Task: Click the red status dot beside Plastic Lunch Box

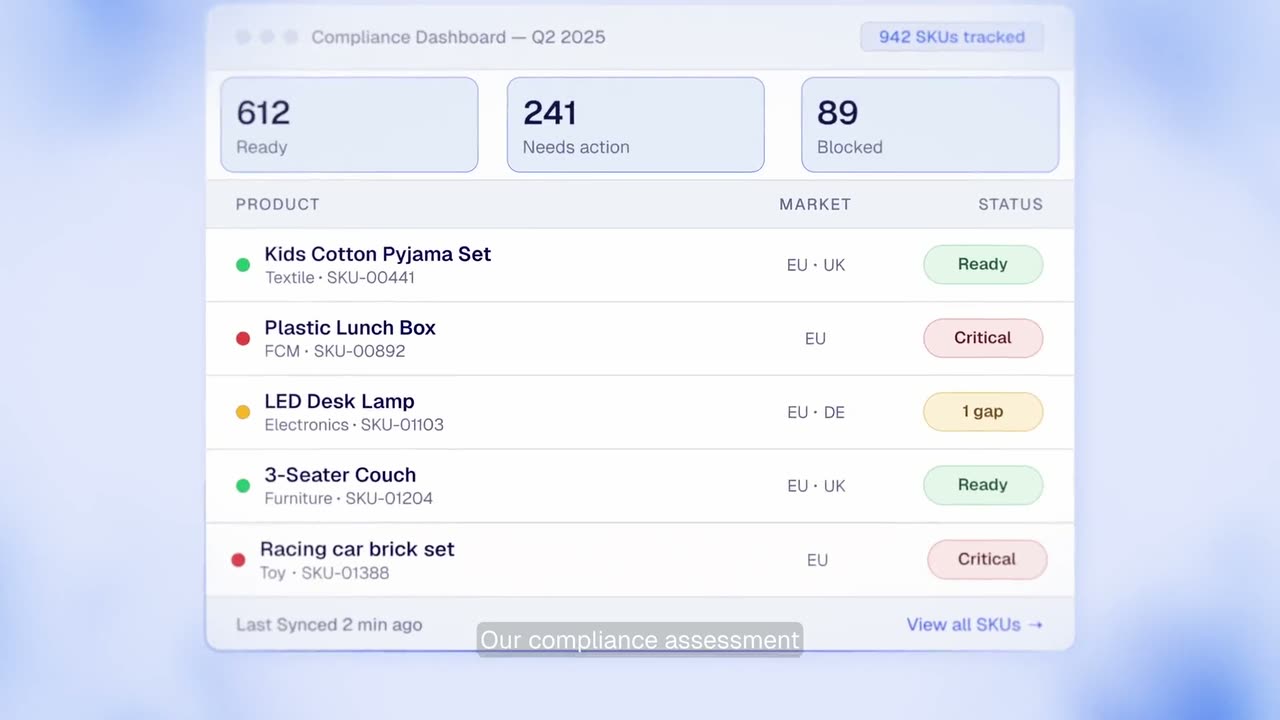Action: point(242,338)
